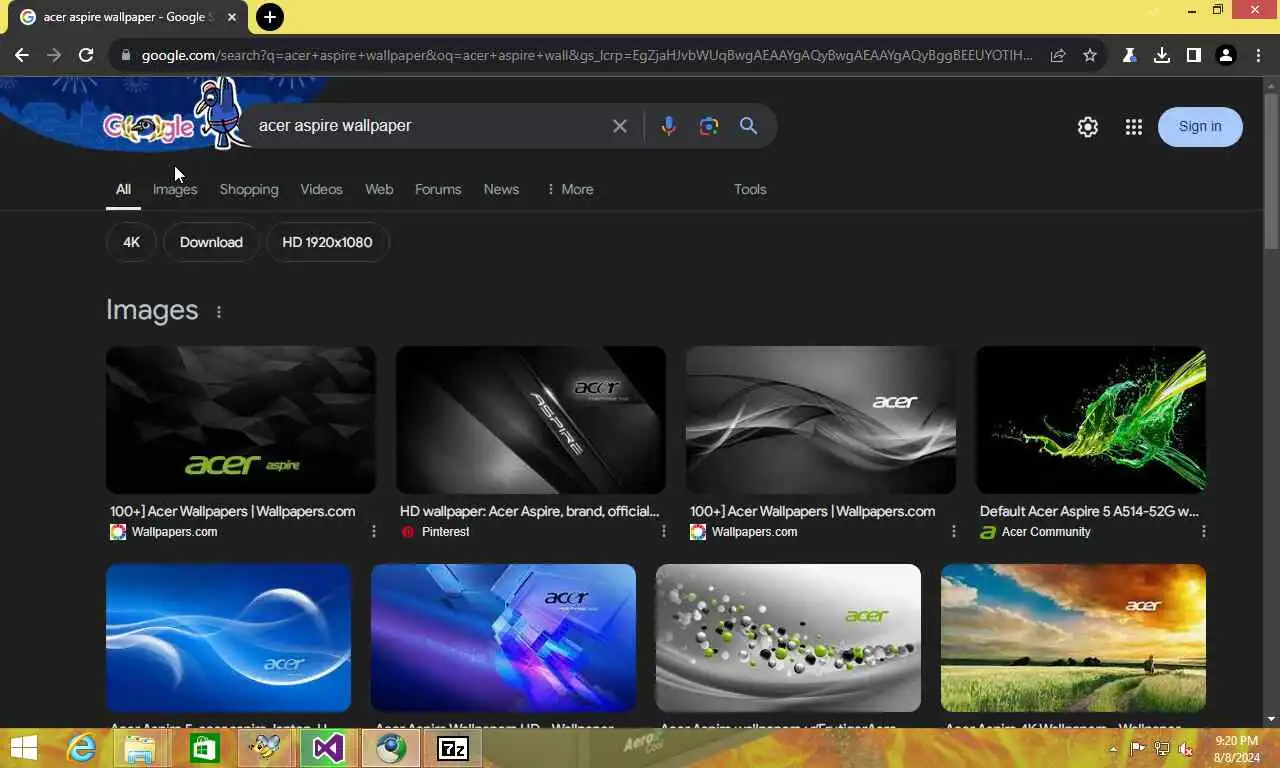
Task: Share this page from address bar
Action: coord(1058,56)
